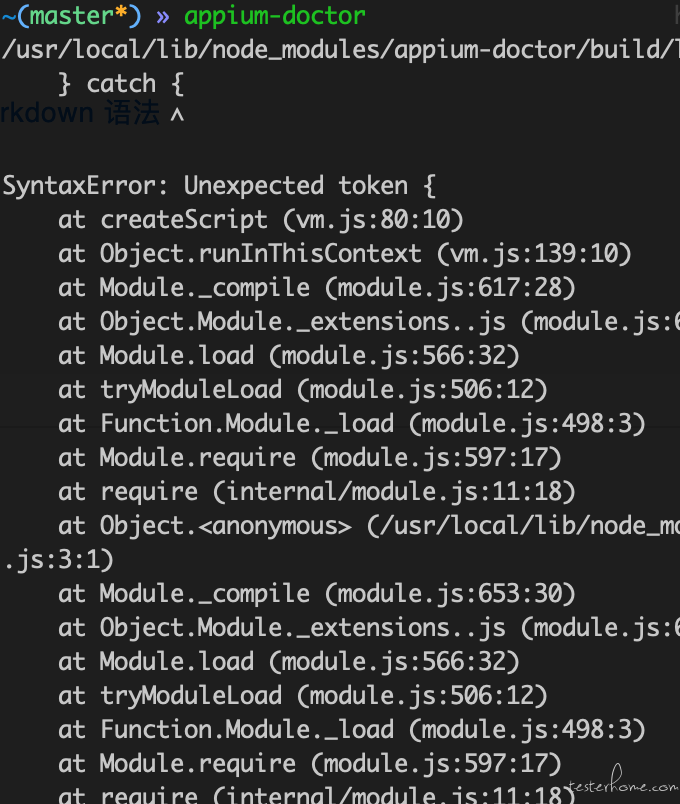680x804 pixels.
Task: Click the first Function.Module._load stack line
Action: 351,424
